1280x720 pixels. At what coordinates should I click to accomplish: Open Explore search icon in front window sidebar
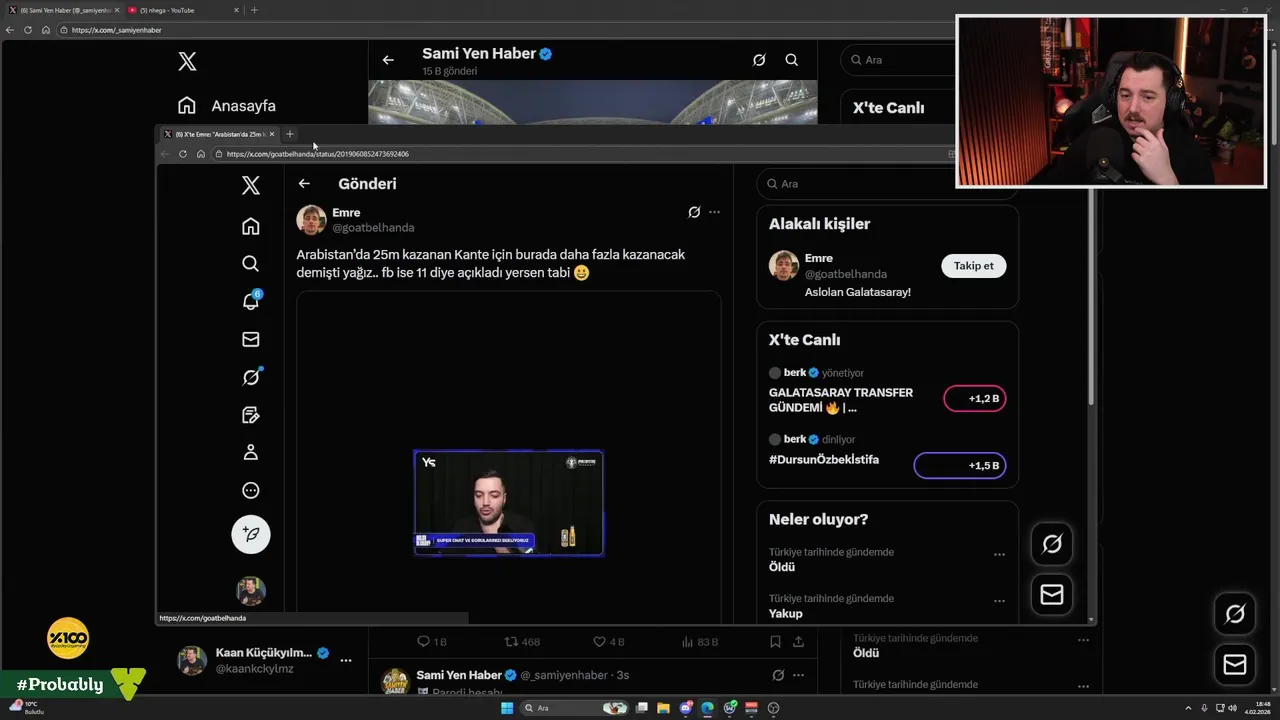pyautogui.click(x=251, y=264)
